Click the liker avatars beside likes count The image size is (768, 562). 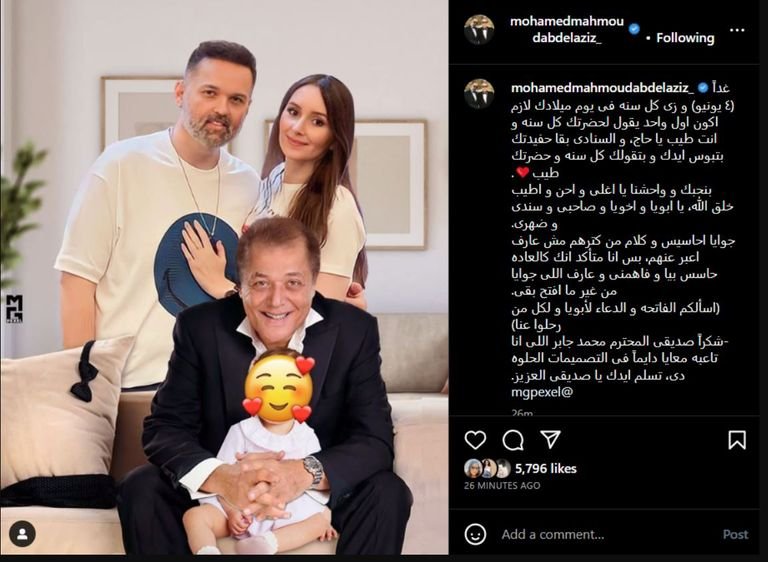(487, 469)
